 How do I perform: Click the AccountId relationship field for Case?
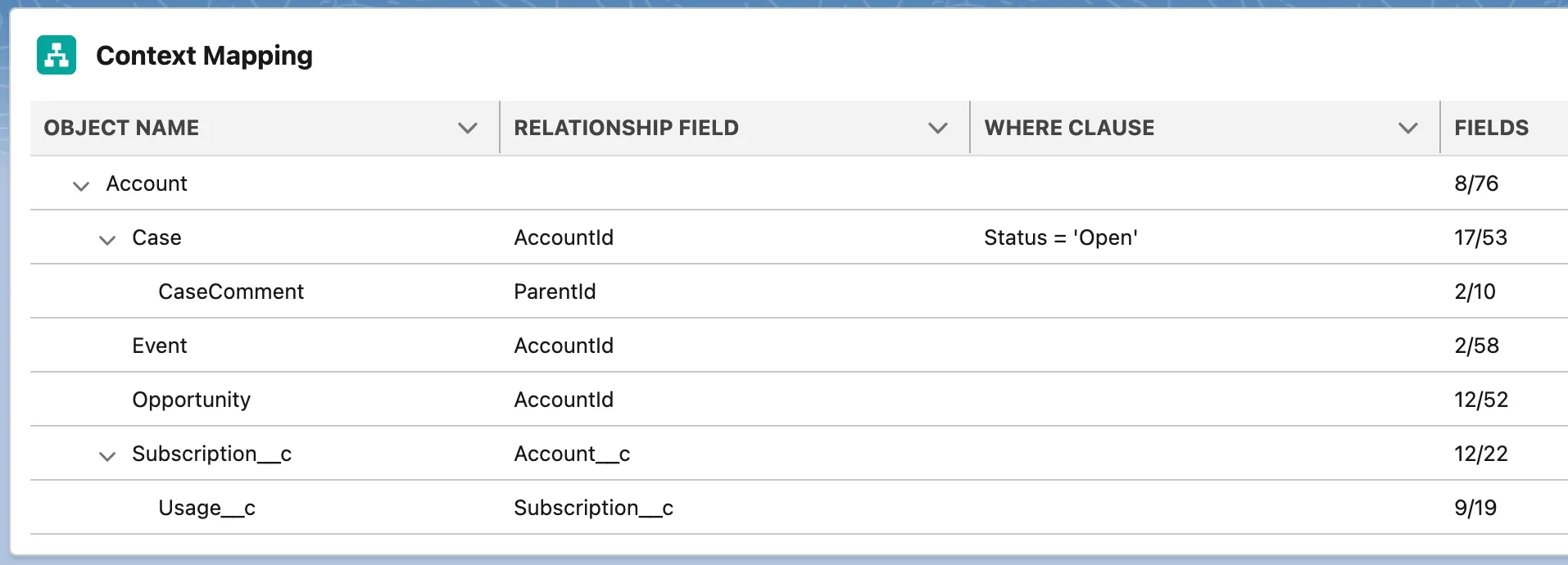pos(564,237)
